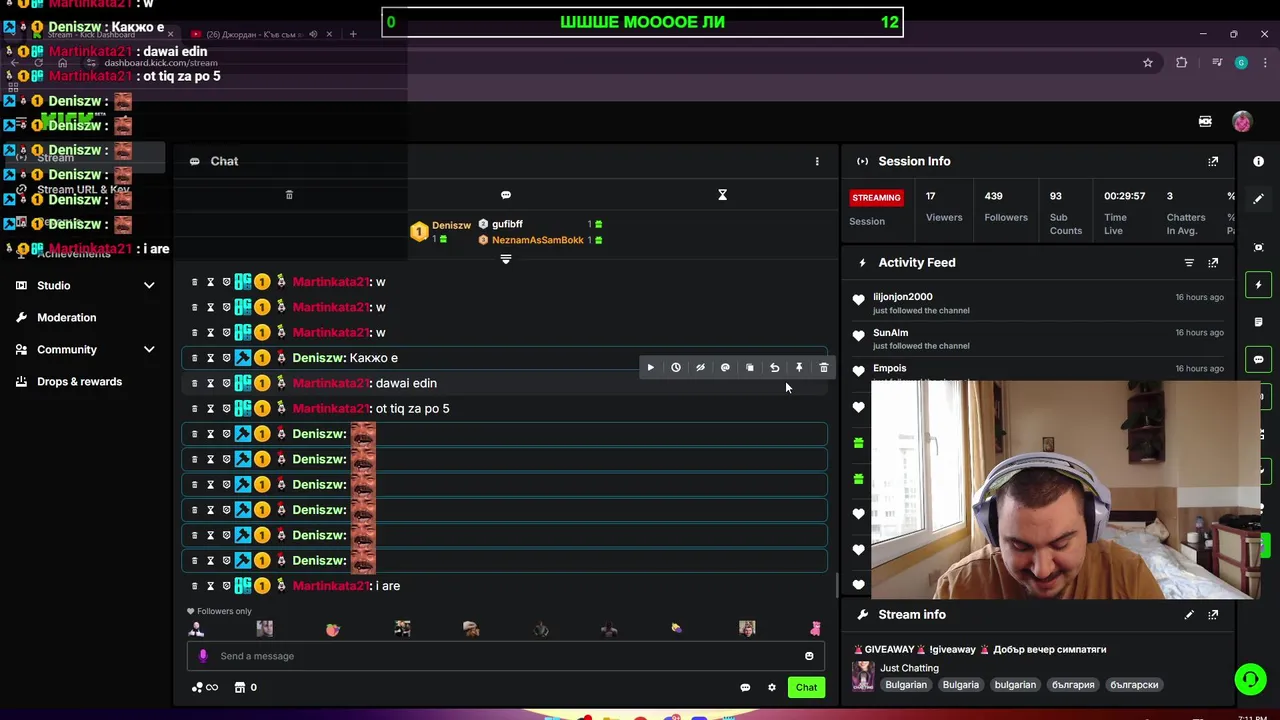1280x720 pixels.
Task: Click the info icon in the right sidebar
Action: [1259, 161]
